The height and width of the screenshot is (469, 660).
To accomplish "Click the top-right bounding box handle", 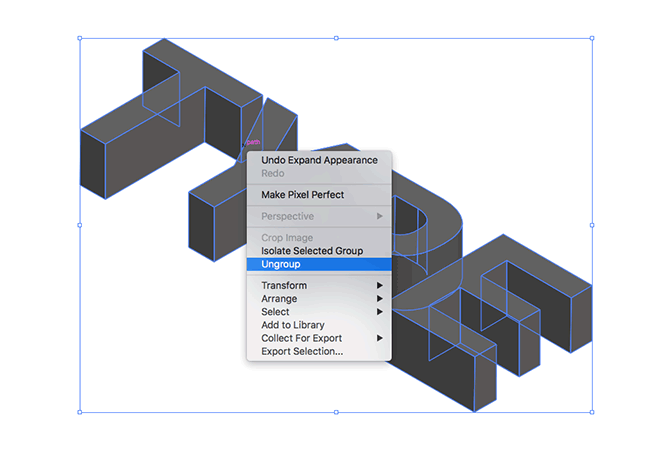I will pyautogui.click(x=592, y=39).
